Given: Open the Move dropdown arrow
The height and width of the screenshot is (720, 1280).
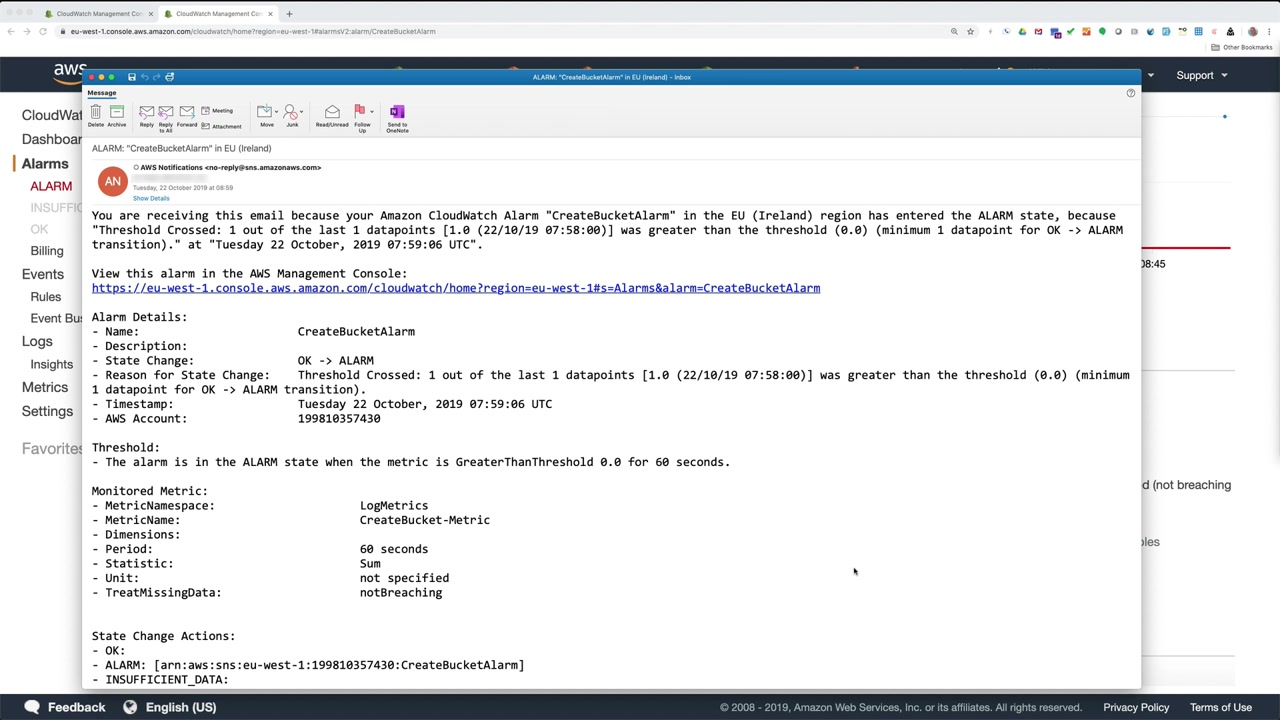Looking at the screenshot, I should point(276,112).
